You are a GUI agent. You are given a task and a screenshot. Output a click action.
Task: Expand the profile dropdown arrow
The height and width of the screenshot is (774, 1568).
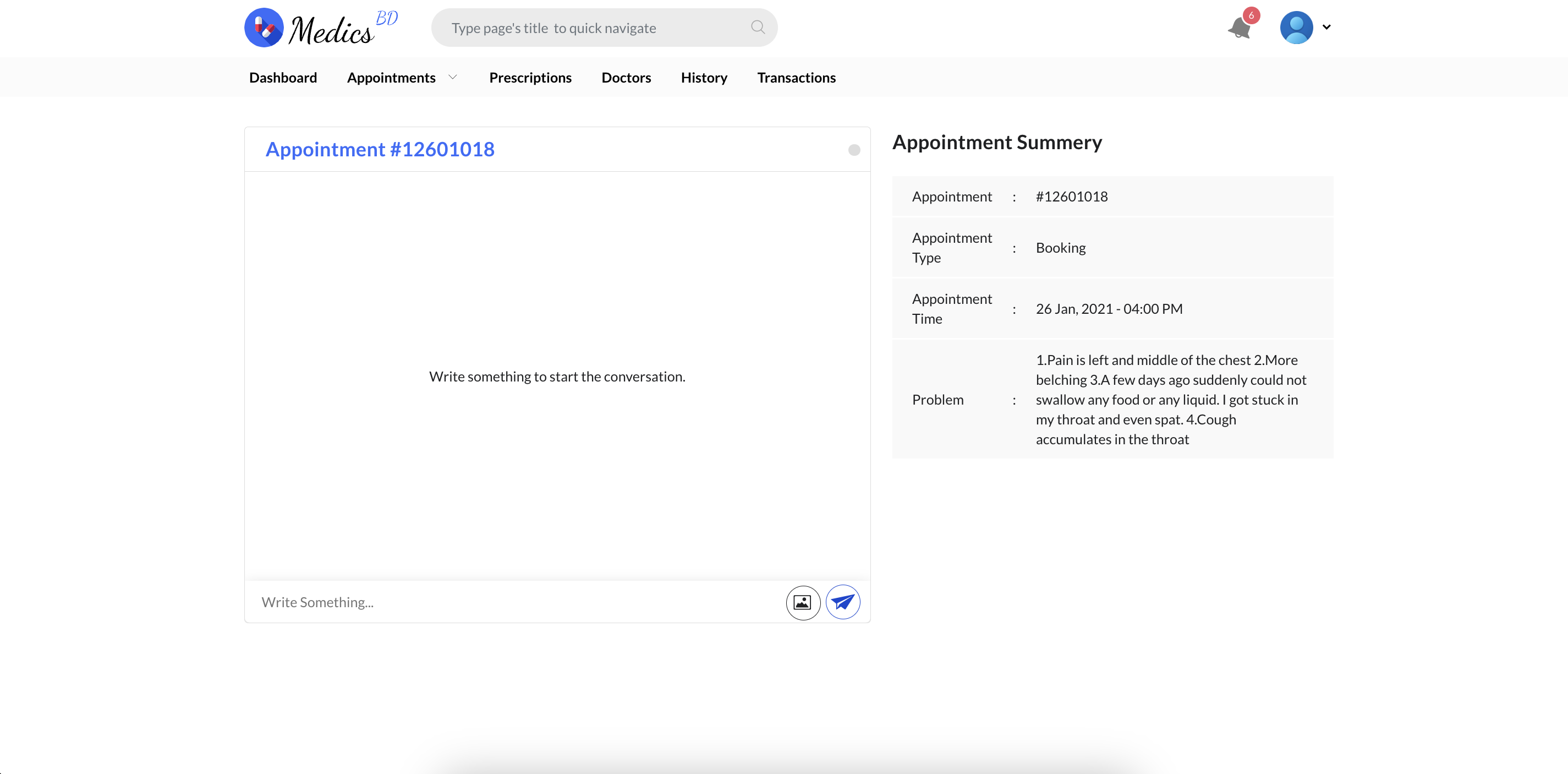point(1326,27)
